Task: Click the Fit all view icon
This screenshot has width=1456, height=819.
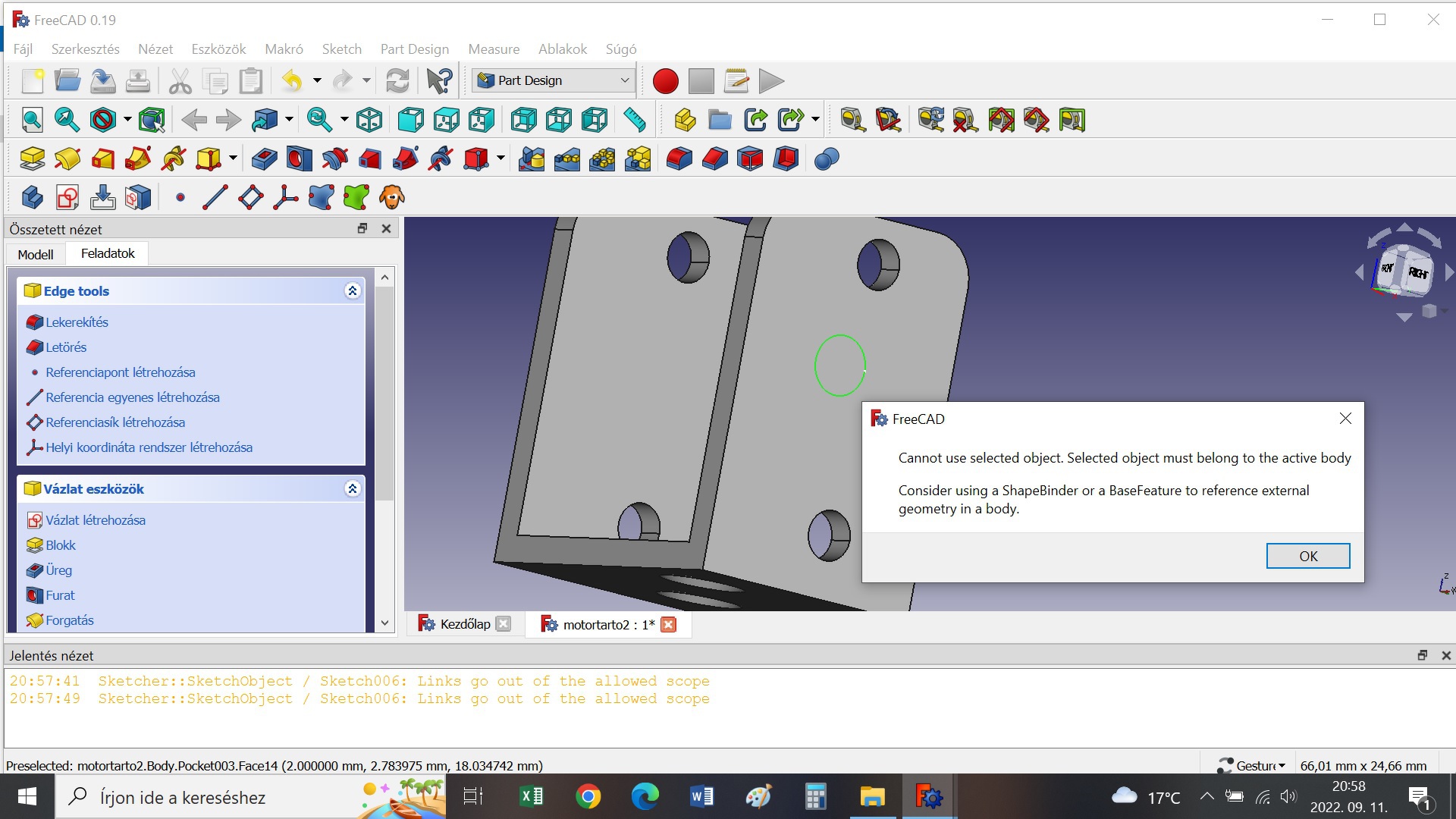Action: pyautogui.click(x=32, y=120)
